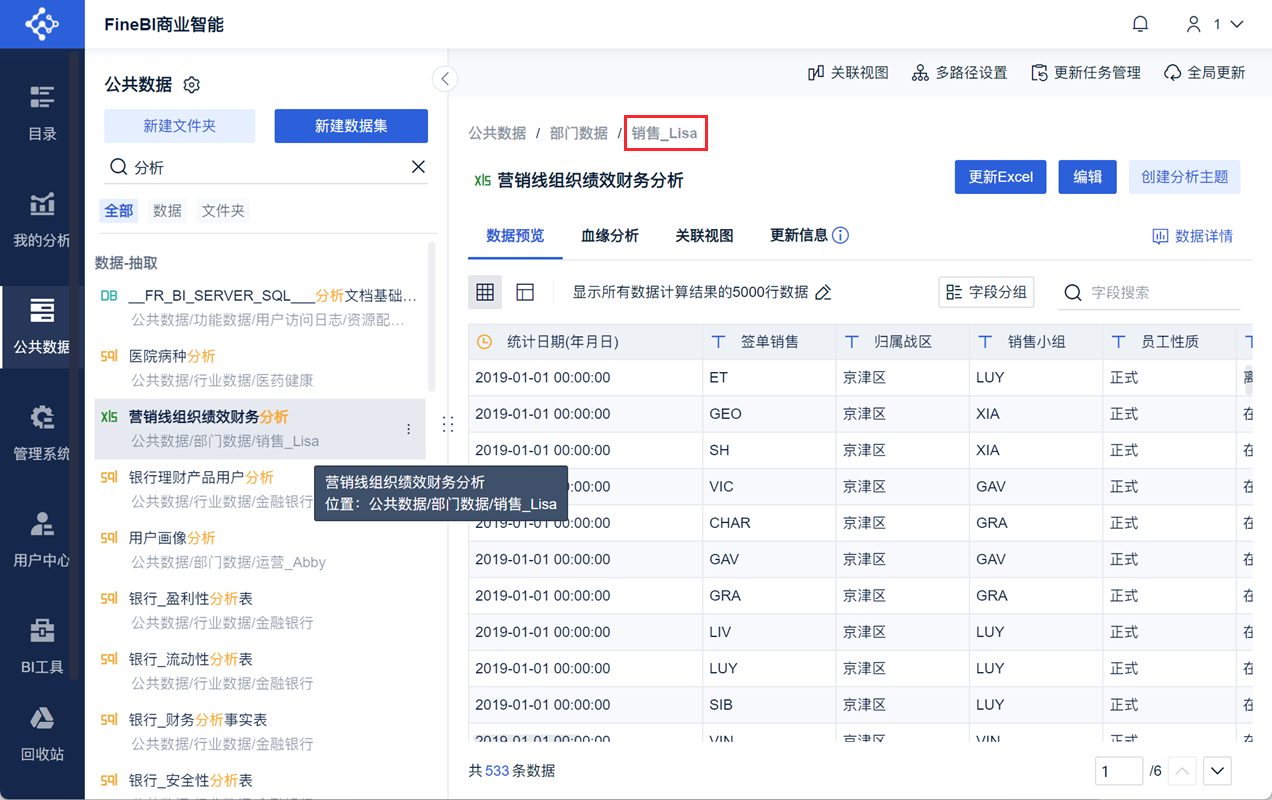The width and height of the screenshot is (1272, 800).
Task: Go to next page arrow
Action: tap(1217, 771)
